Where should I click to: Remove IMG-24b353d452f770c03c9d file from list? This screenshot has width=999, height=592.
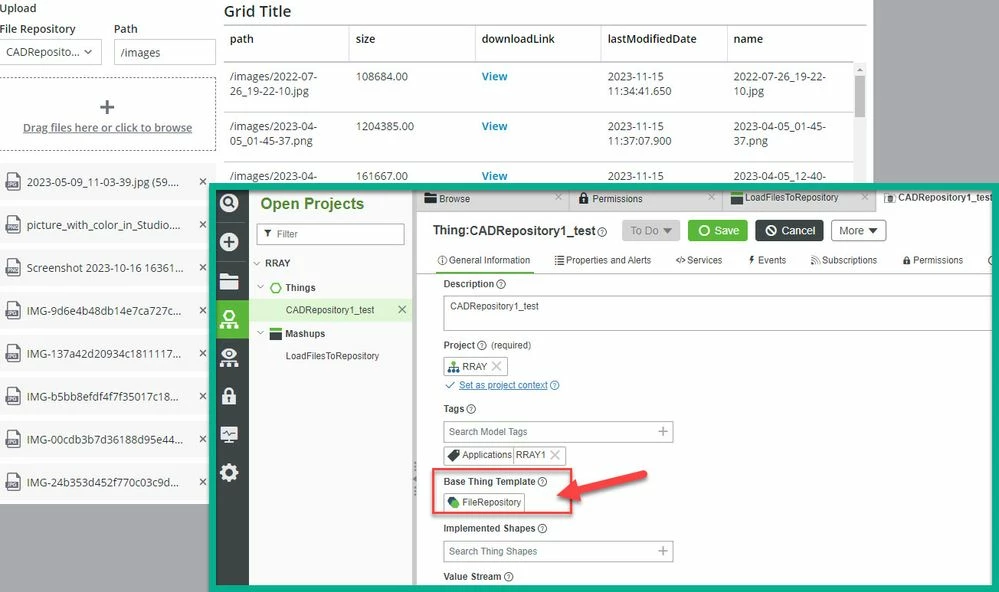[203, 482]
